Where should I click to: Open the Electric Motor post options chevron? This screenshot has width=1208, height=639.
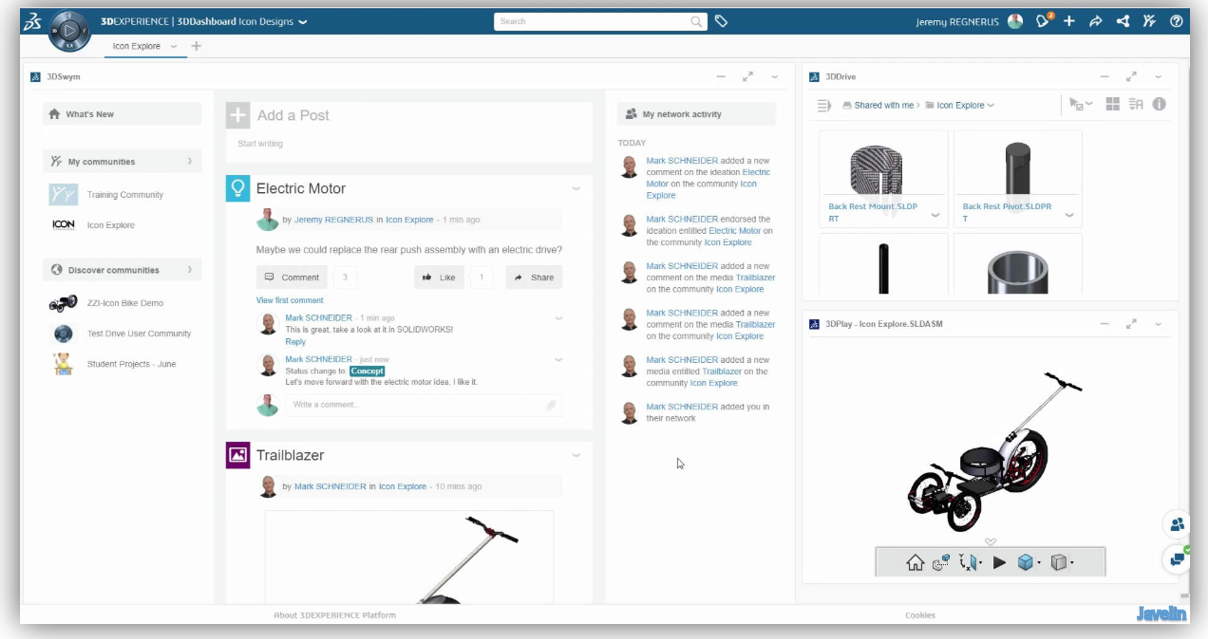[576, 189]
